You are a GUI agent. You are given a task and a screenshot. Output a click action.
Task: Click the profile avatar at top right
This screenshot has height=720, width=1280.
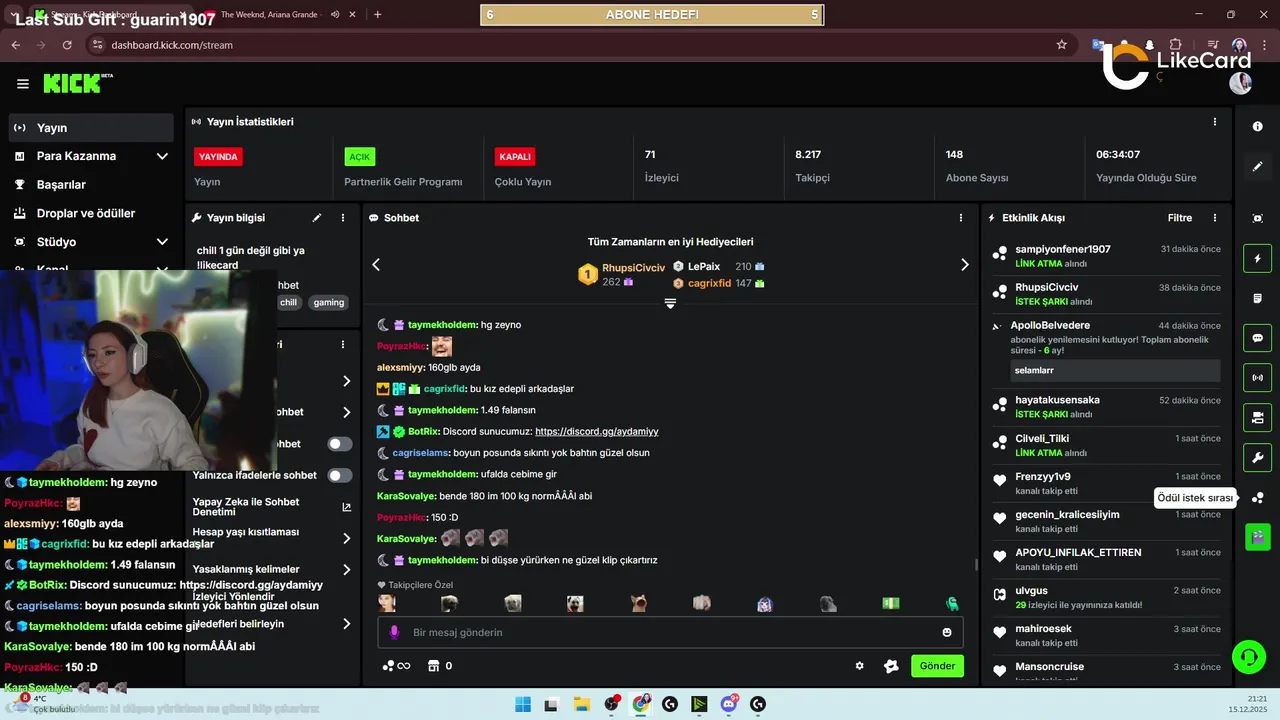[x=1240, y=83]
